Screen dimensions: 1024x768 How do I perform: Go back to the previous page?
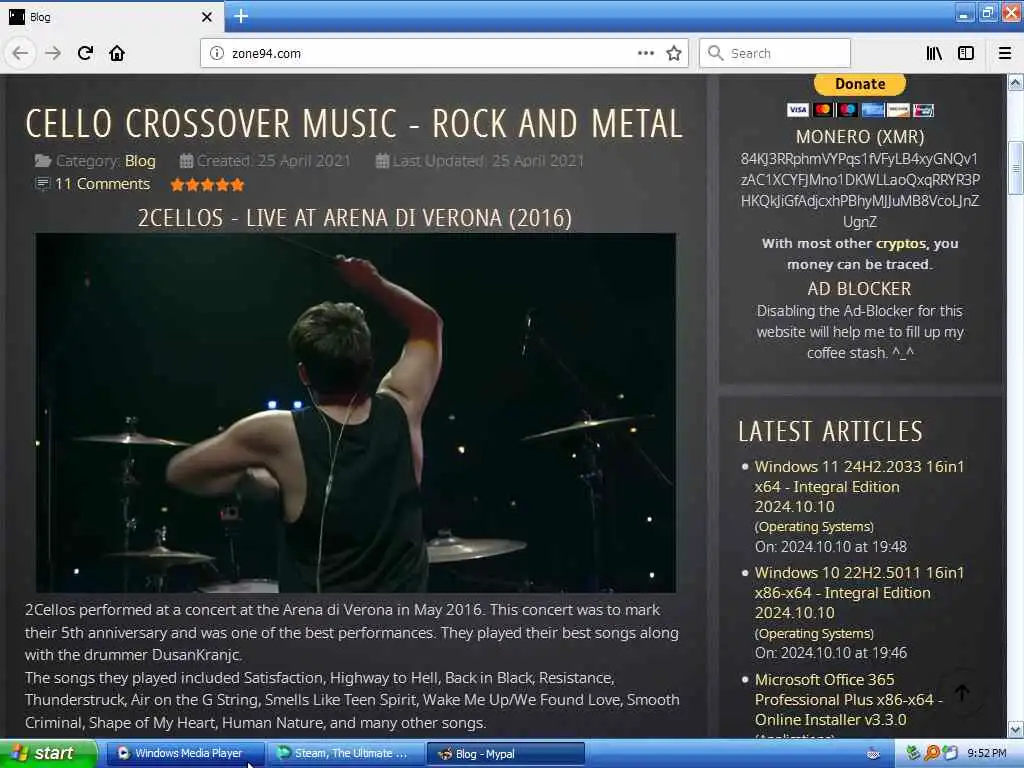click(20, 53)
